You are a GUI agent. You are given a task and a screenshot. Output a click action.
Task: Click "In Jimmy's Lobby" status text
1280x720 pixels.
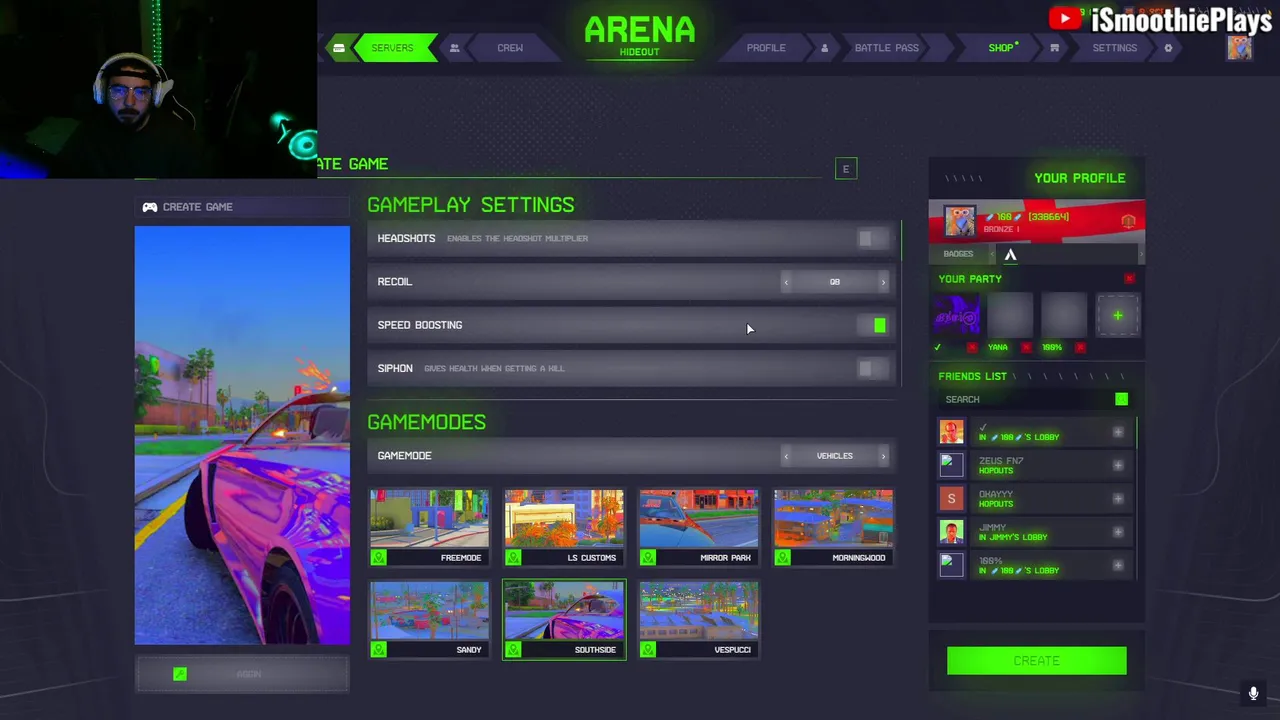(x=1013, y=537)
